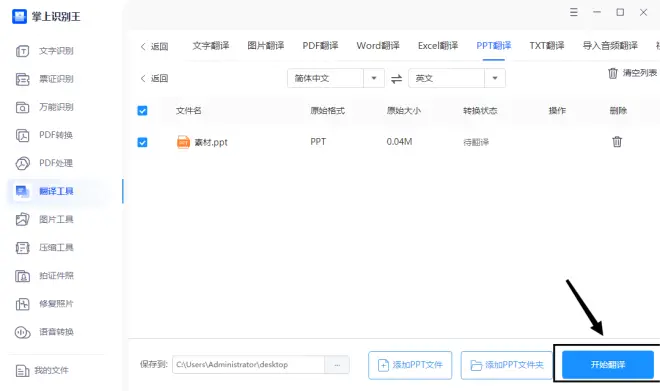Image resolution: width=660 pixels, height=391 pixels.
Task: Click the 素材.ppt file type icon
Action: tap(183, 142)
